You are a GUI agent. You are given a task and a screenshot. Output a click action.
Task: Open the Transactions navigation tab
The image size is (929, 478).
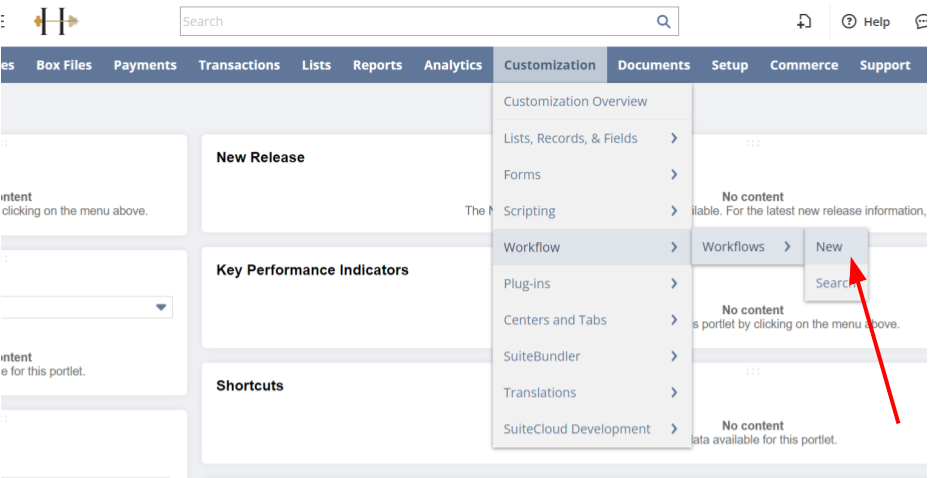[x=239, y=65]
